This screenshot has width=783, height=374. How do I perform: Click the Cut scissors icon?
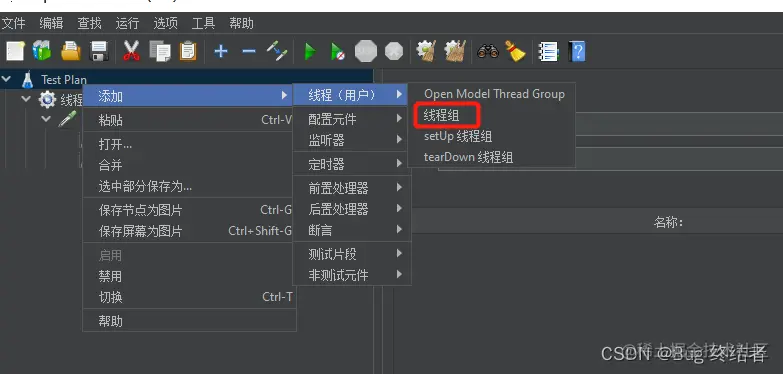131,51
